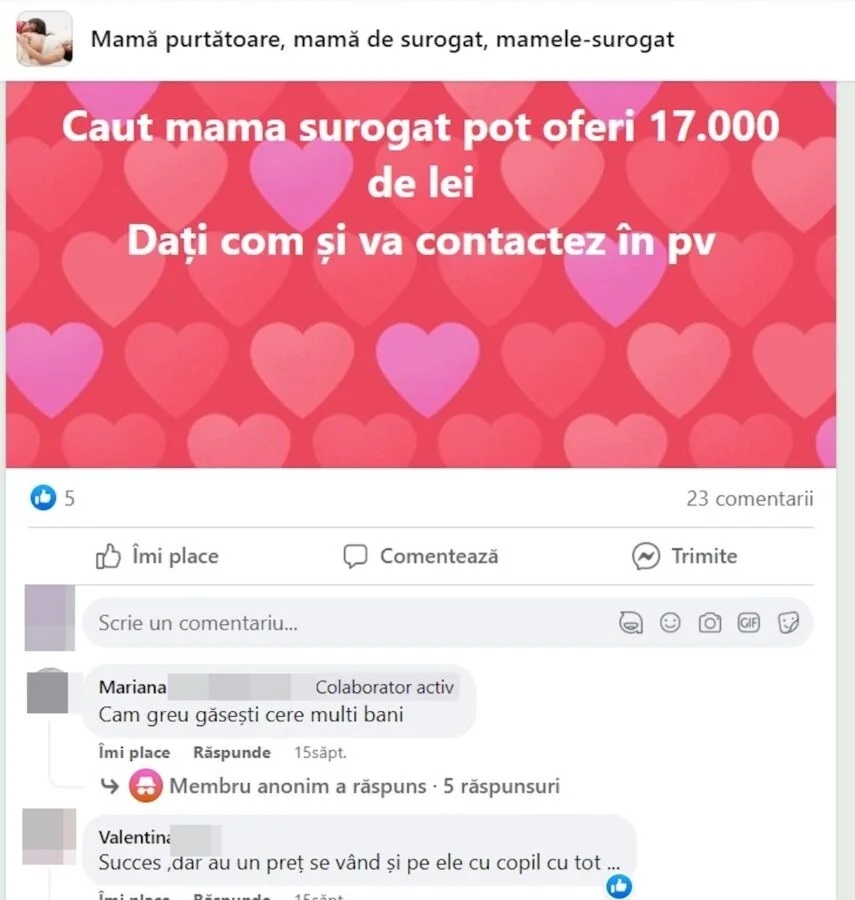Open the emoji smiley picker
The width and height of the screenshot is (855, 900).
click(670, 623)
